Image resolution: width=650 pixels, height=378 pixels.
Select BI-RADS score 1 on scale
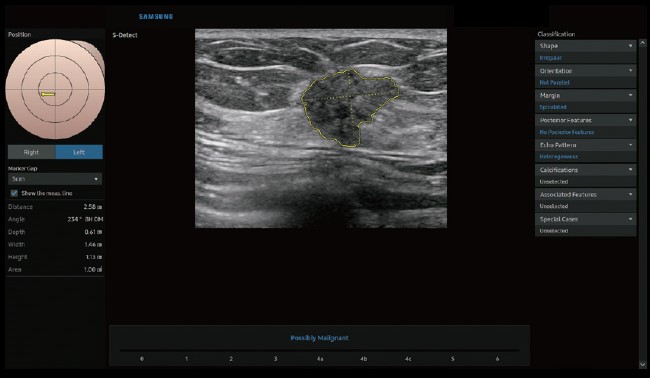click(187, 359)
